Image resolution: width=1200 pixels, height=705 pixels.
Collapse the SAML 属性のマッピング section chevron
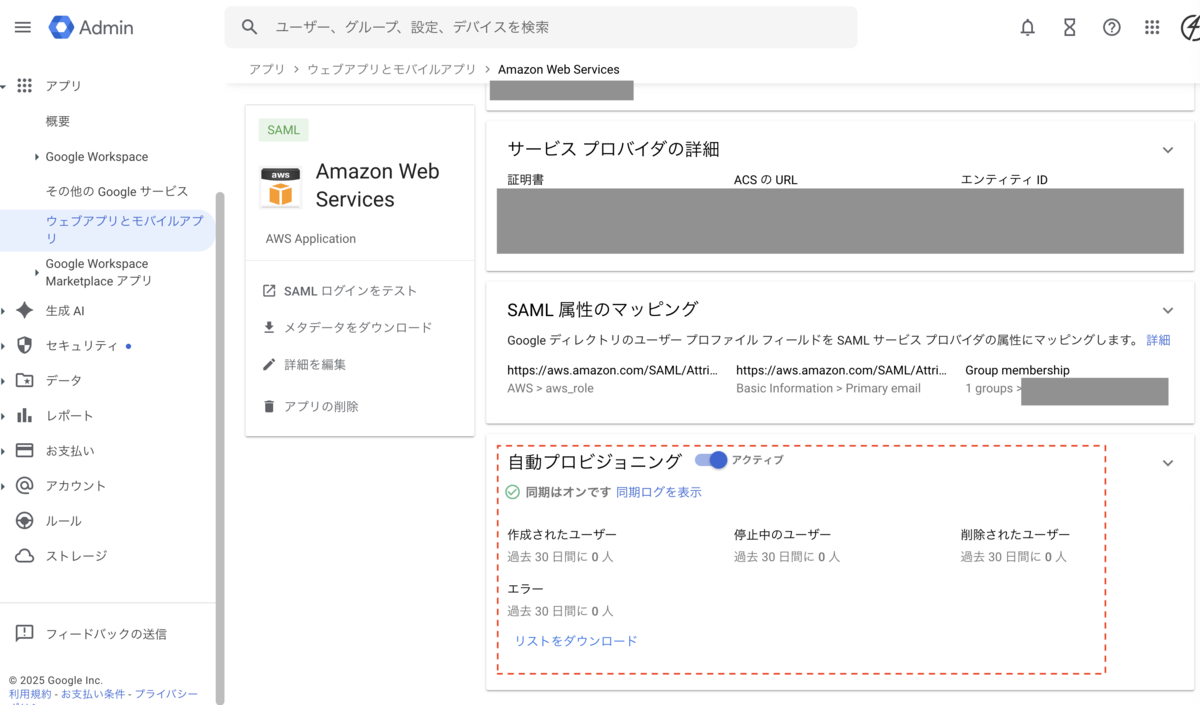coord(1167,311)
